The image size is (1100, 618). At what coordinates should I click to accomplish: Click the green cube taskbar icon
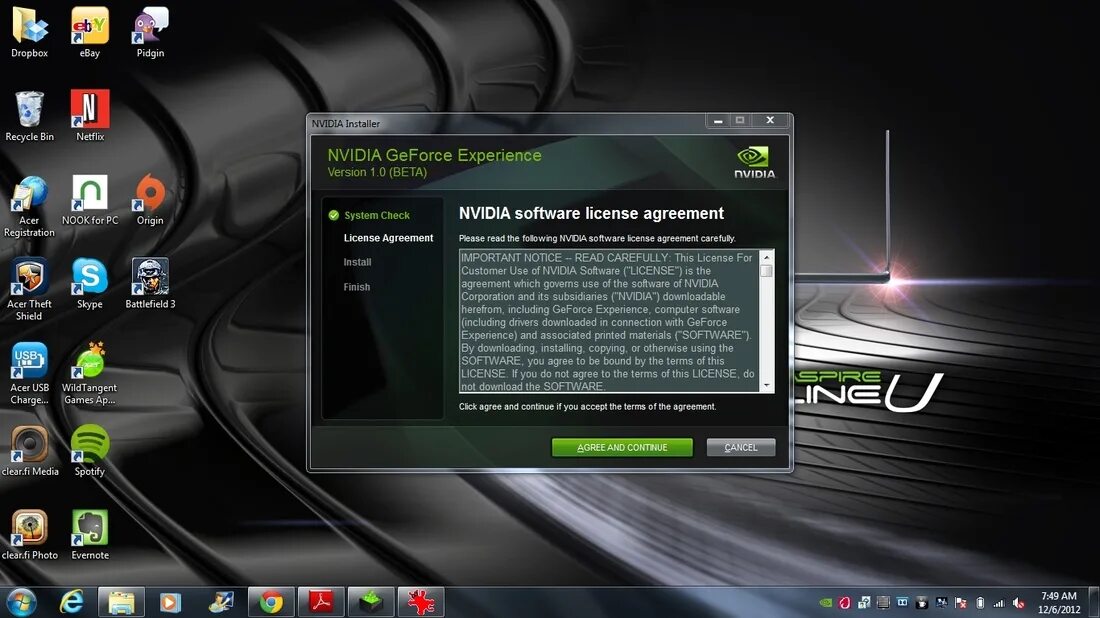point(371,603)
